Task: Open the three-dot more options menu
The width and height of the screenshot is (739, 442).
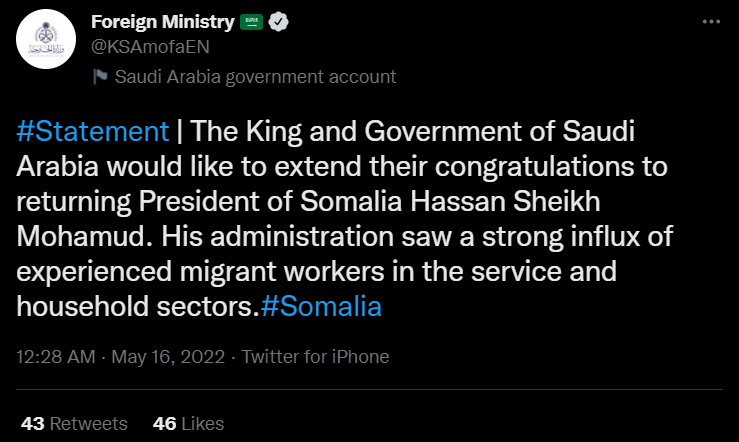Action: (711, 22)
